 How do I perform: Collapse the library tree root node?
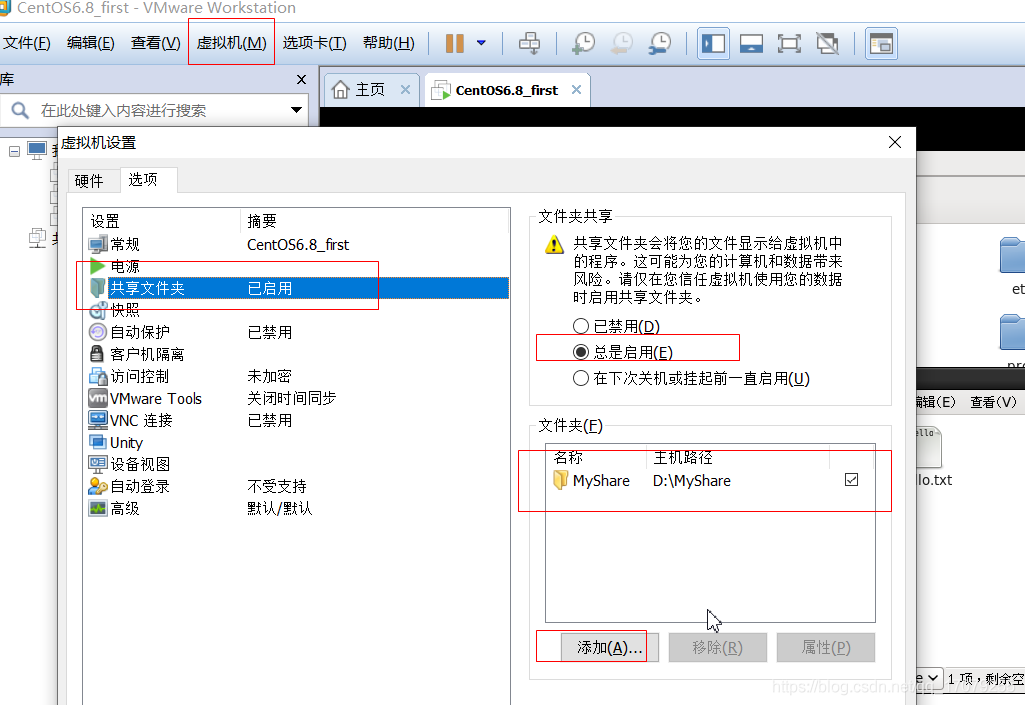point(14,152)
